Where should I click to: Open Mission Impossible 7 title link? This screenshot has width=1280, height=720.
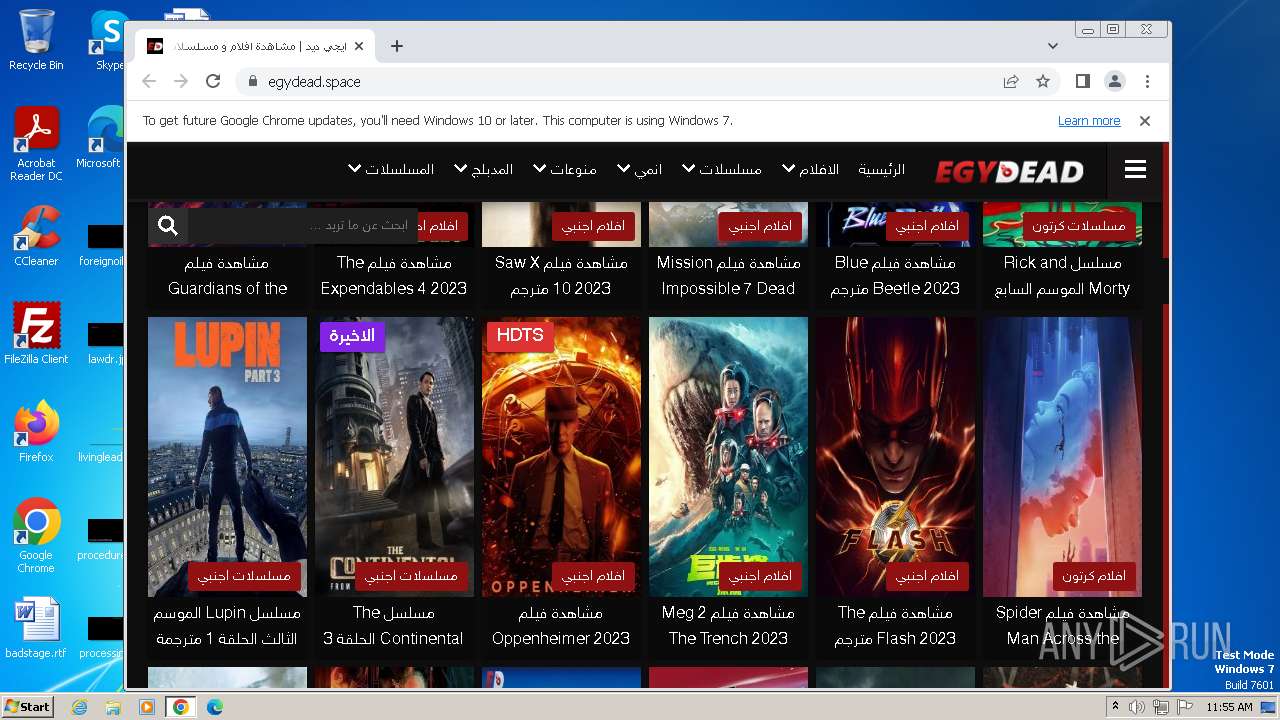click(728, 276)
